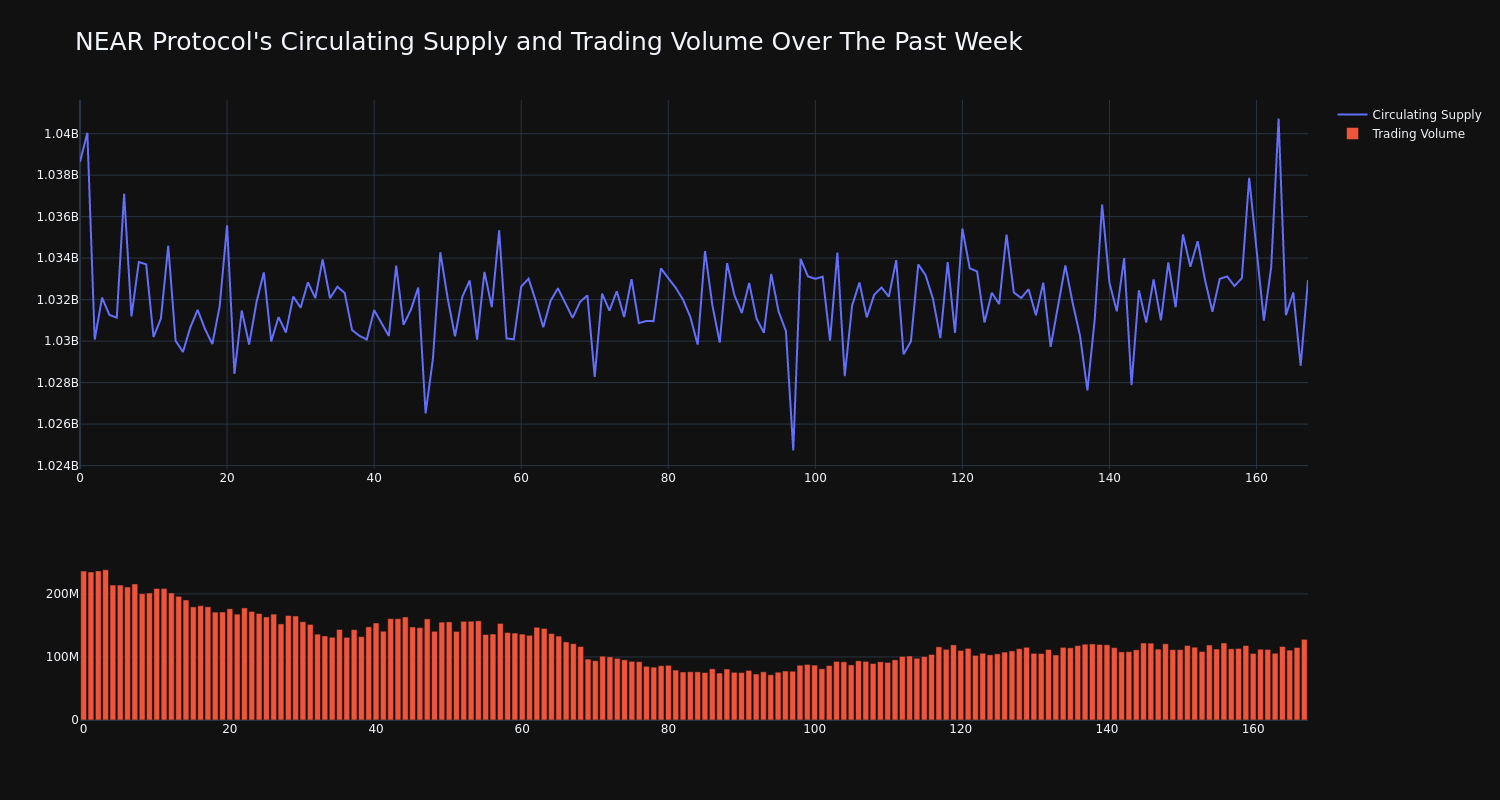Screen dimensions: 1500x800
Task: Click the blue Circulating Supply legend line
Action: pos(1352,115)
